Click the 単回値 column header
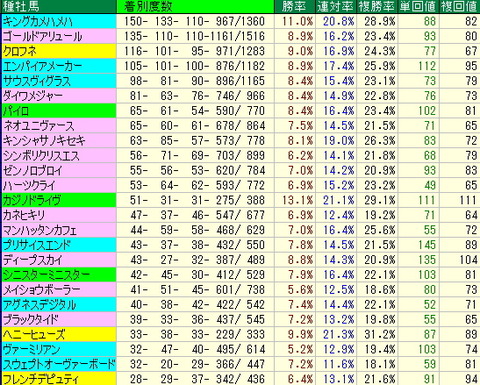 tap(419, 6)
